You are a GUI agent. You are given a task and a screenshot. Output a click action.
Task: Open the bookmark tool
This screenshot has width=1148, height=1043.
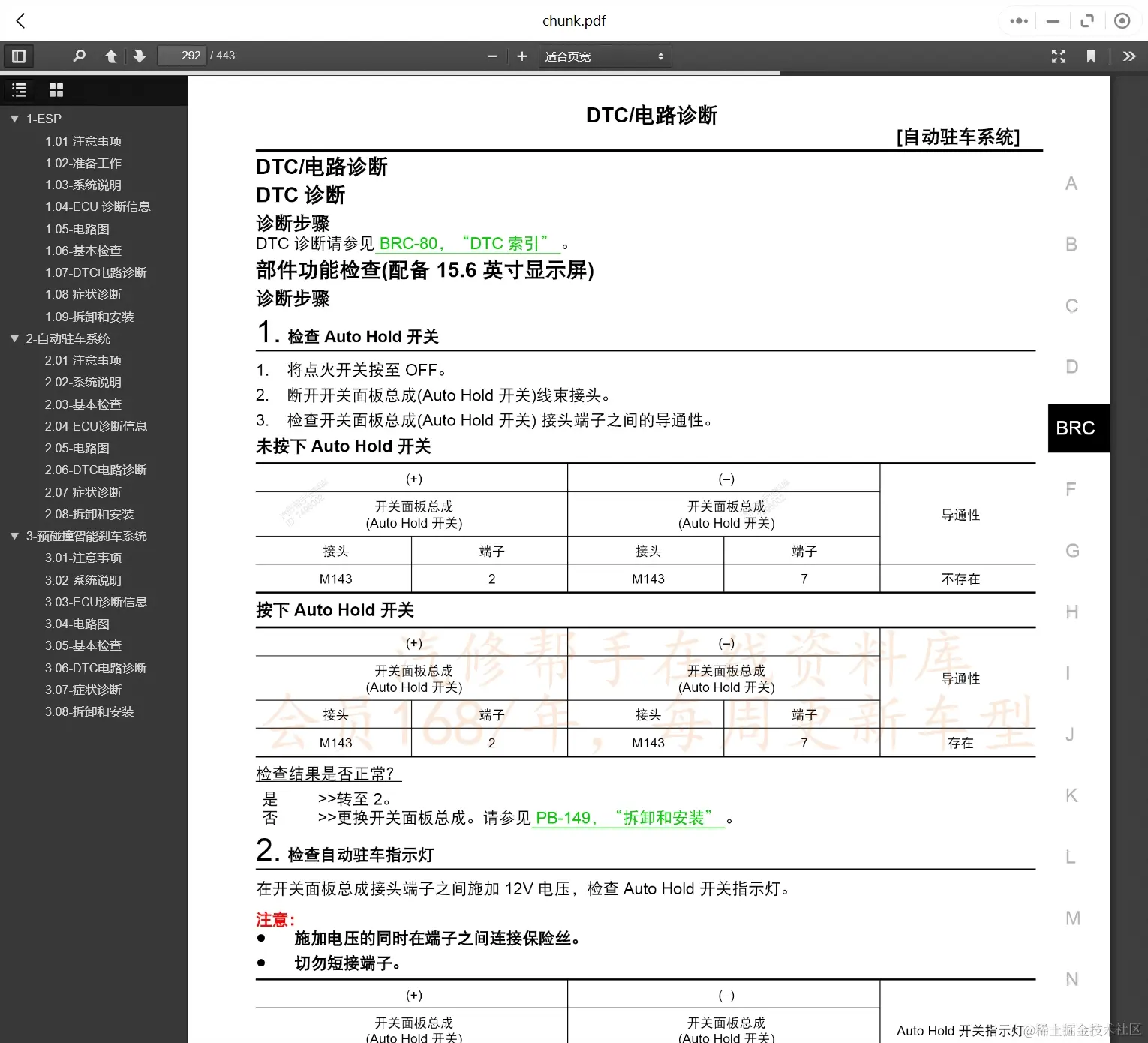[x=1092, y=56]
